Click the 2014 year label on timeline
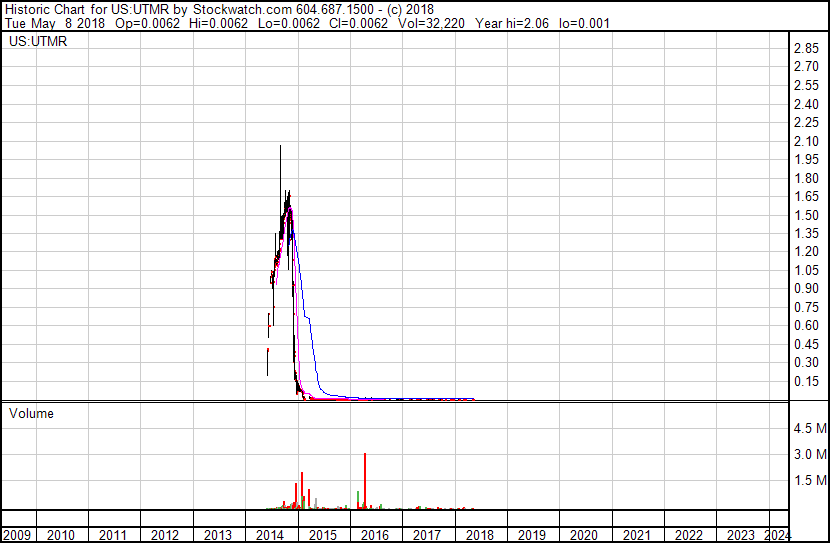This screenshot has width=830, height=543. point(270,535)
